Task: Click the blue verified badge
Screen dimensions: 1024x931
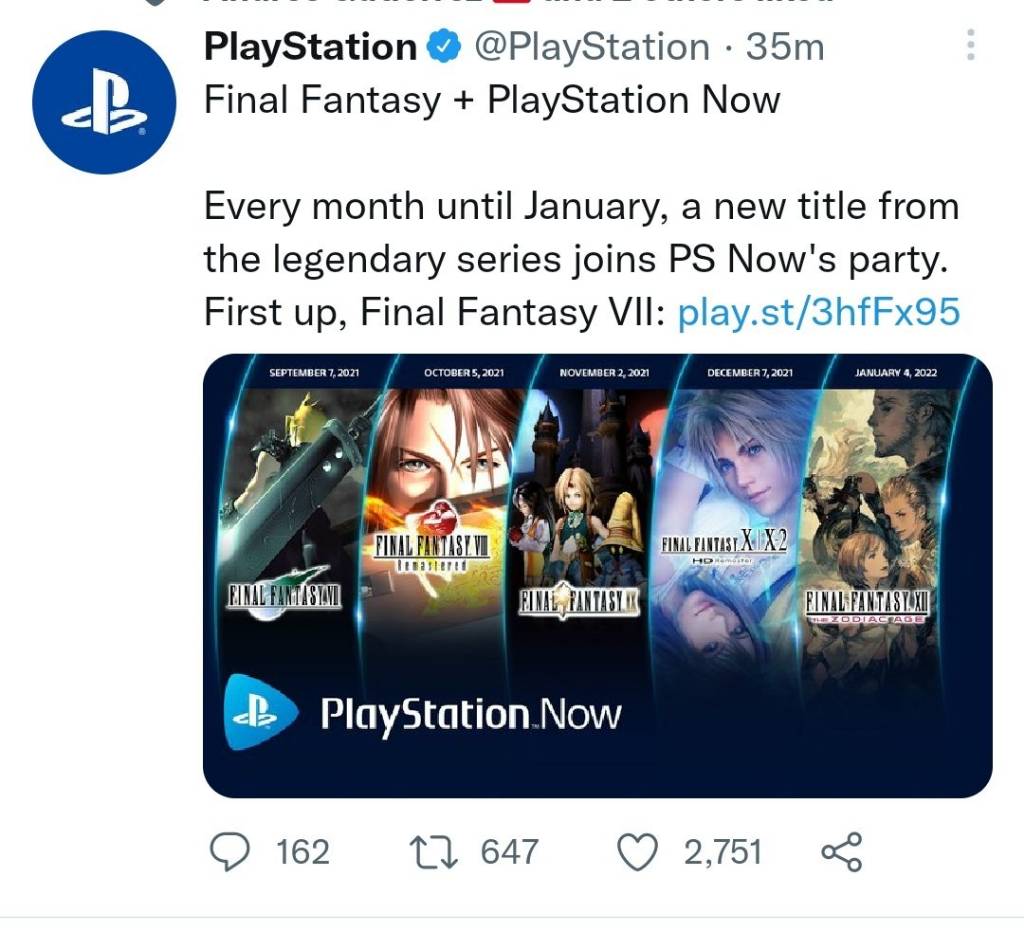Action: point(443,47)
